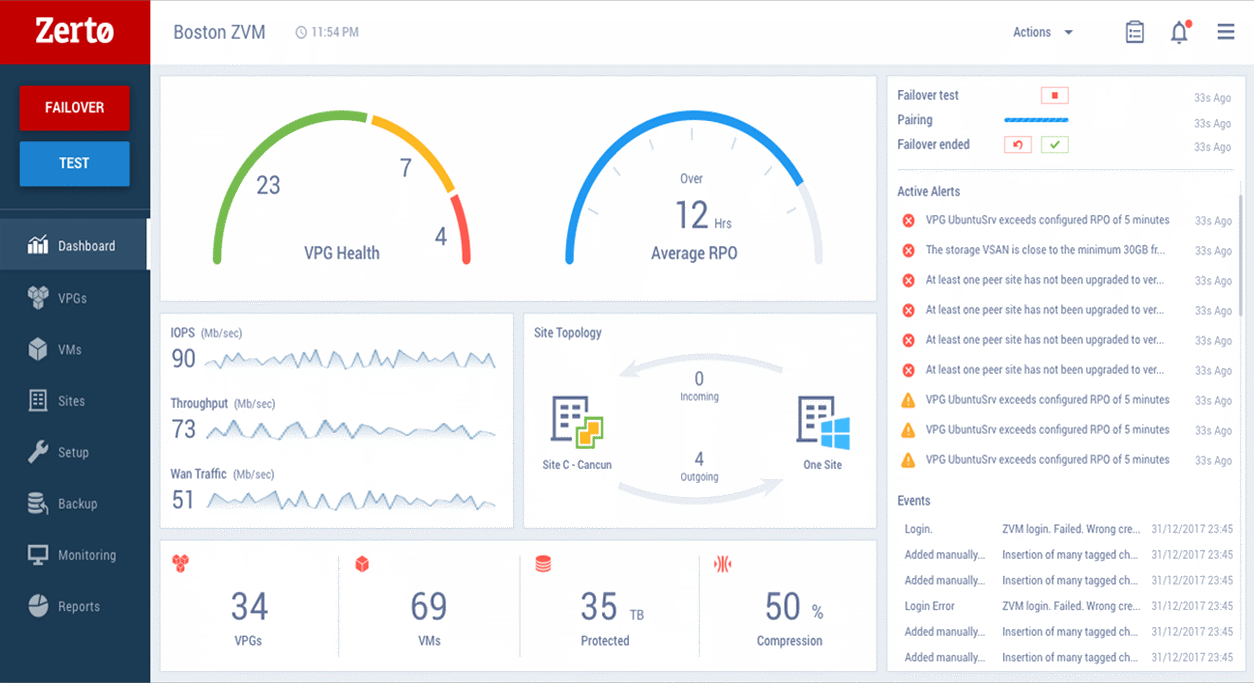Click the Pairing progress bar
Image resolution: width=1254 pixels, height=683 pixels.
click(x=1036, y=120)
